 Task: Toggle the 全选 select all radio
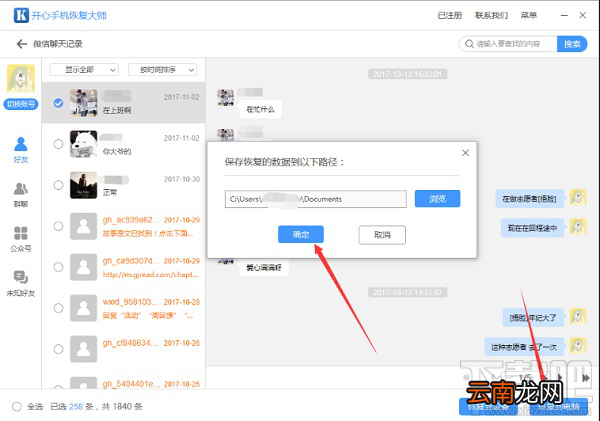[16, 406]
